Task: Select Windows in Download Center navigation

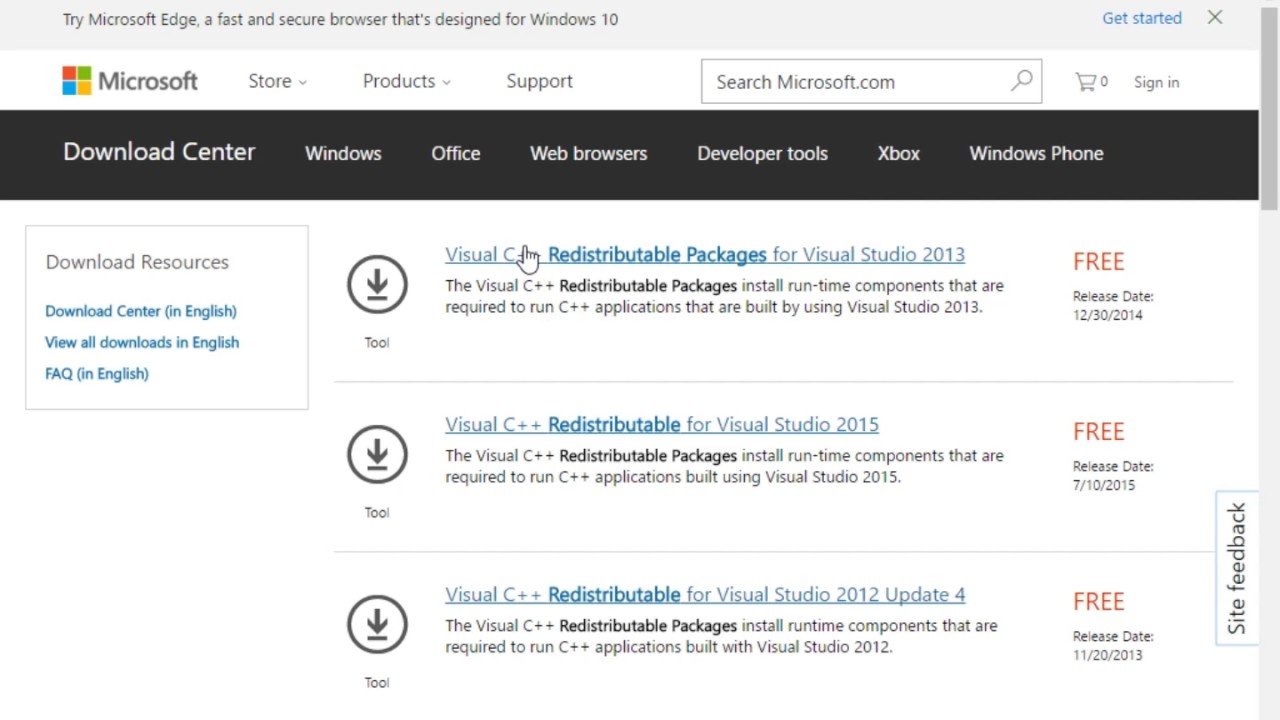Action: pos(343,153)
